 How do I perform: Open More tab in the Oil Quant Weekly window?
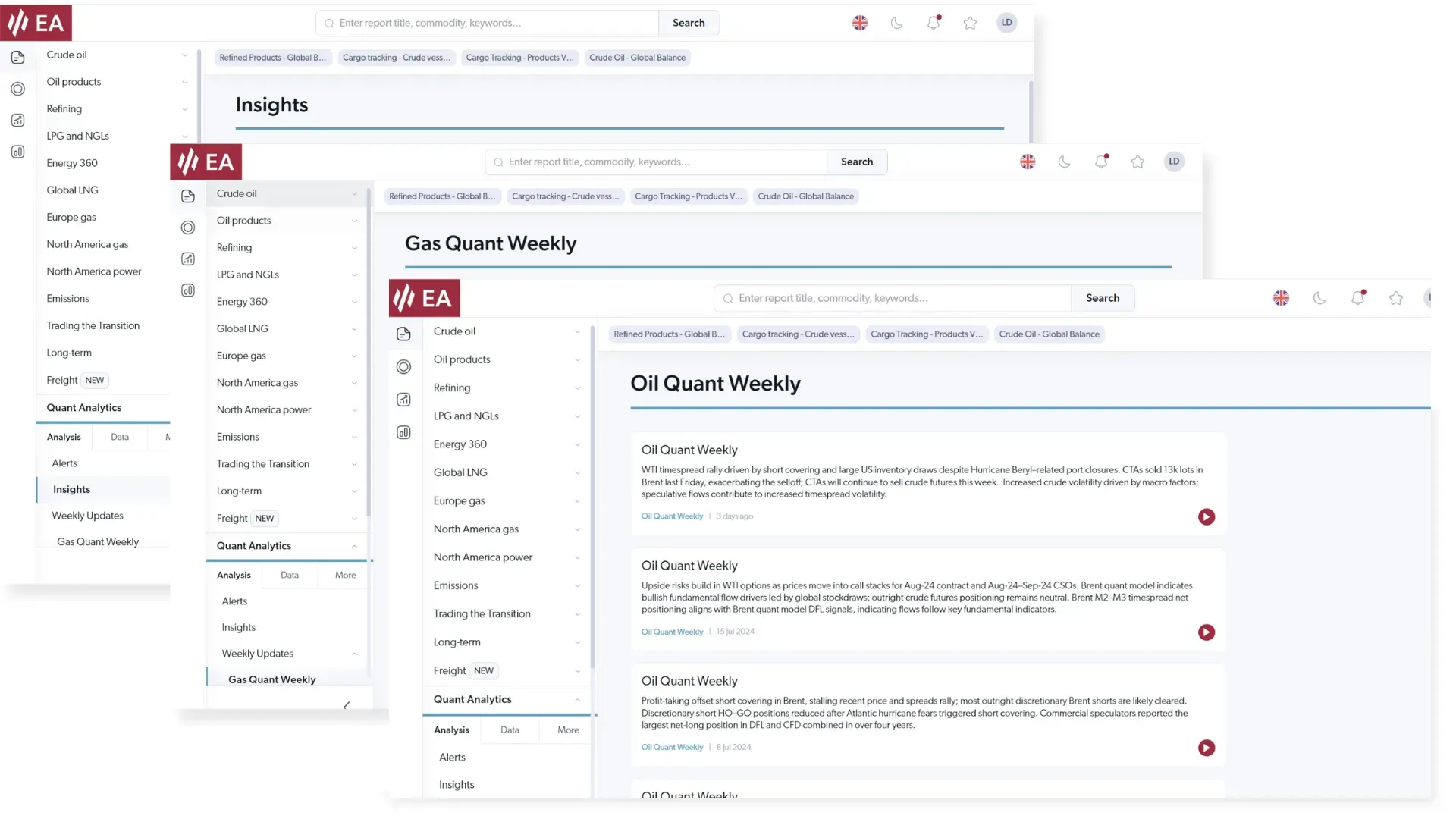point(568,730)
